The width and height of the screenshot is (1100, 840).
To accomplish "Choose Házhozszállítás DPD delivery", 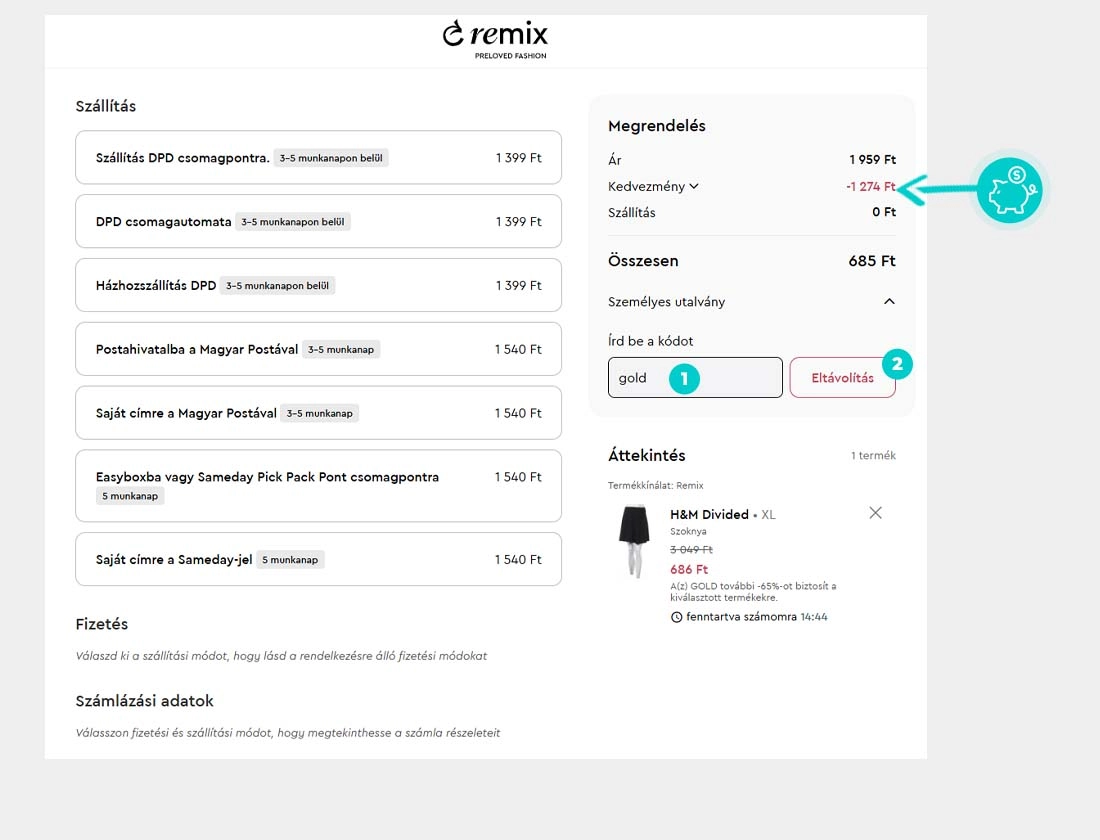I will (x=318, y=285).
